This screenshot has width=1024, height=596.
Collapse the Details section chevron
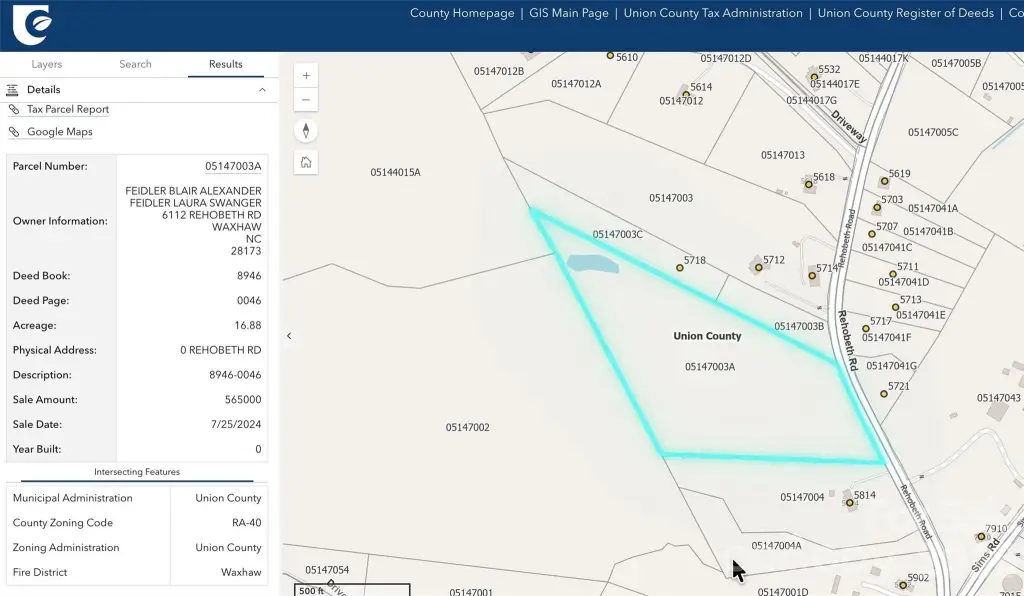coord(262,90)
